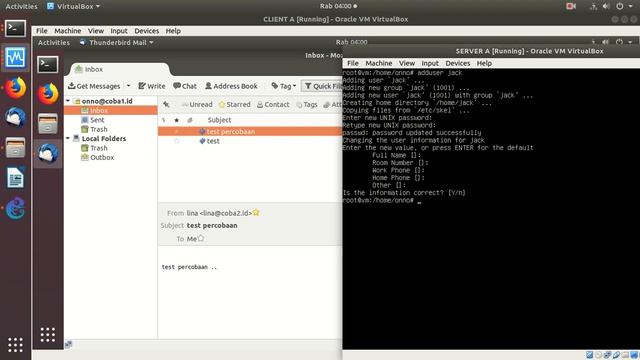Open Machine menu of SERVER A window
This screenshot has width=640, height=360.
[x=378, y=63]
